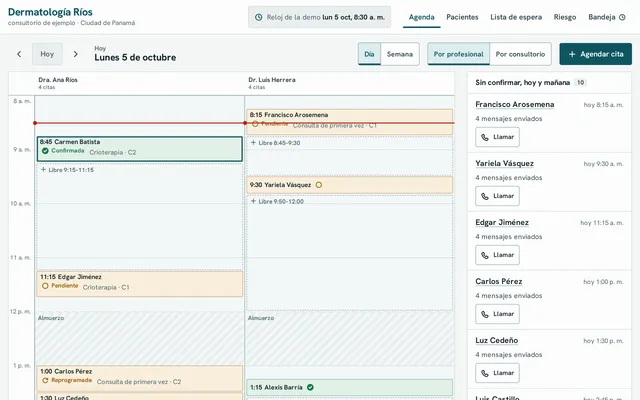Group agenda Por profesional
Viewport: 640px width, 400px height.
click(458, 54)
